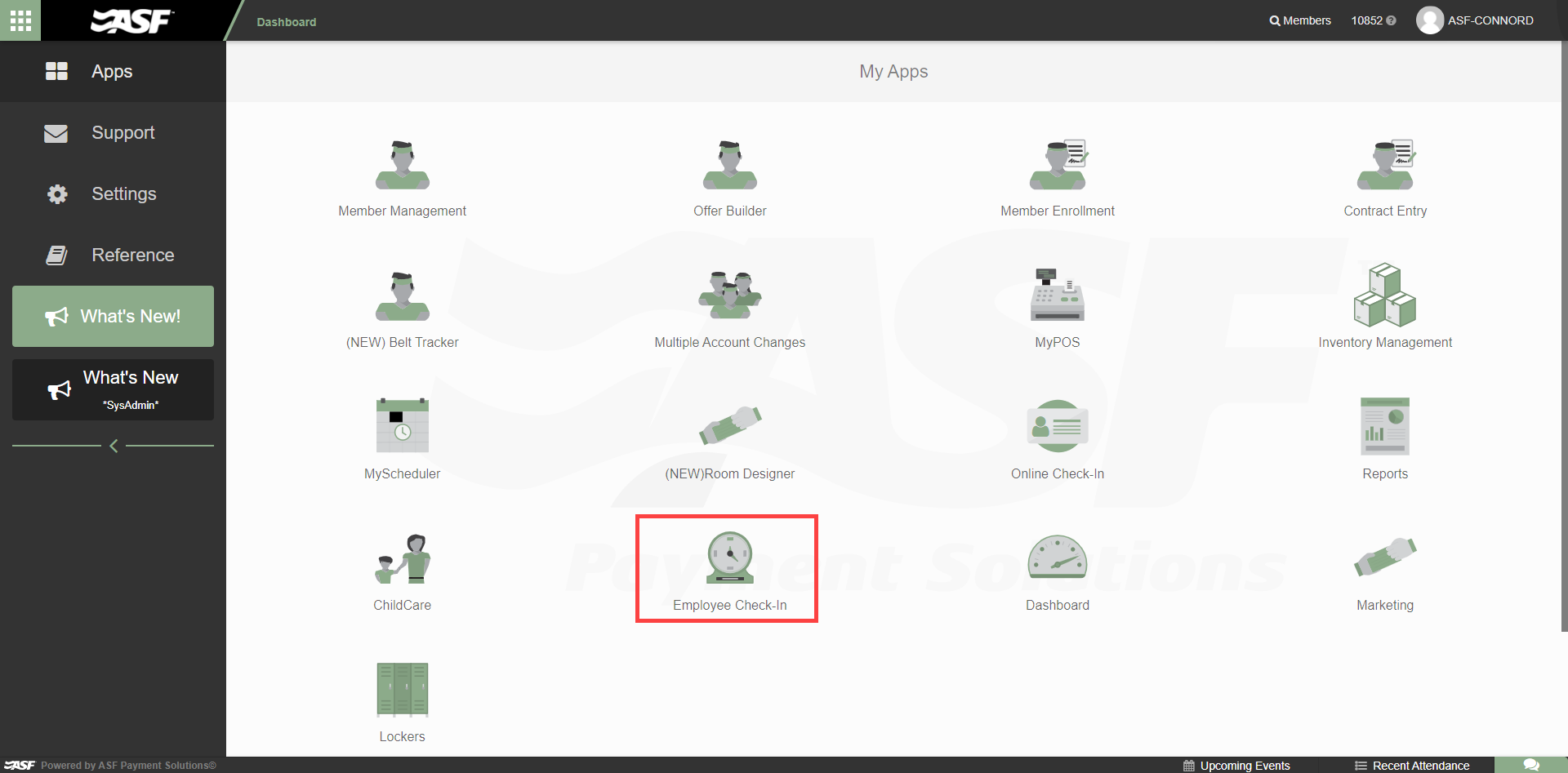Click the ASF logo in header

131,20
